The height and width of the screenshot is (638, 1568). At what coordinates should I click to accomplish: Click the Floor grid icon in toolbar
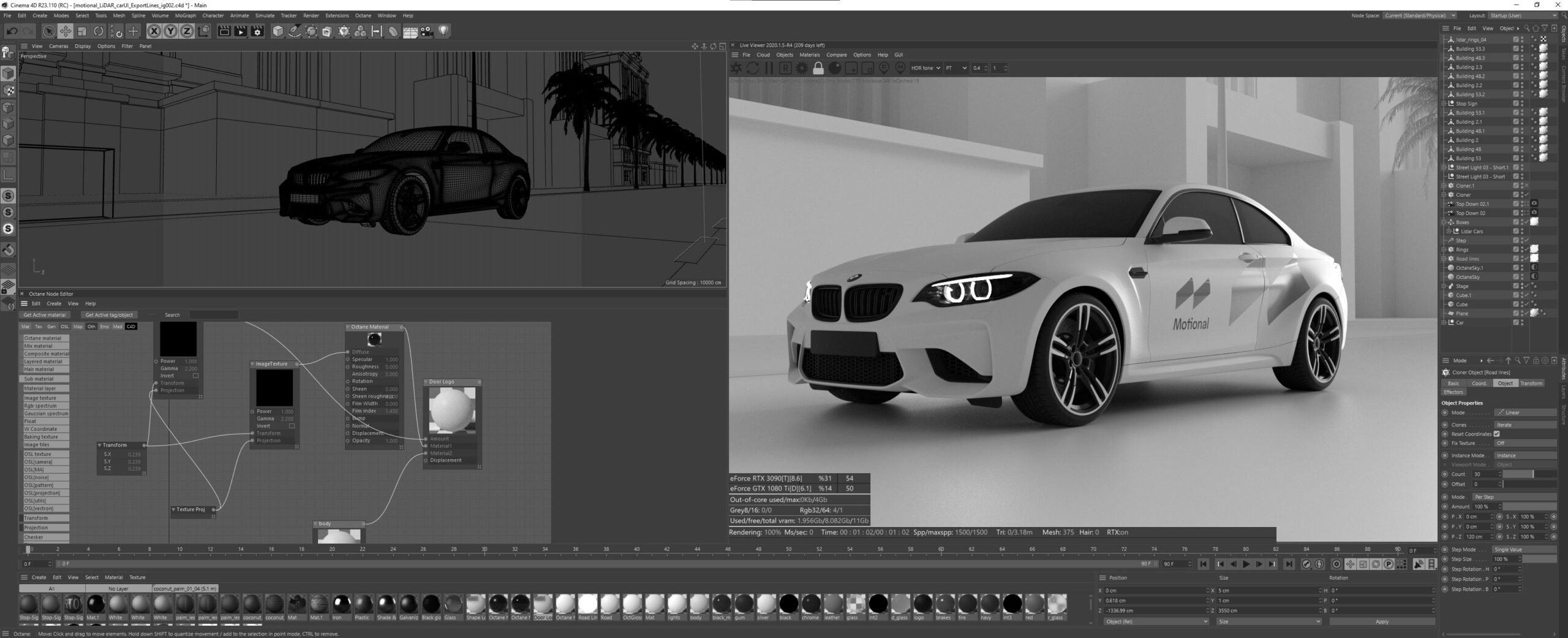(410, 31)
